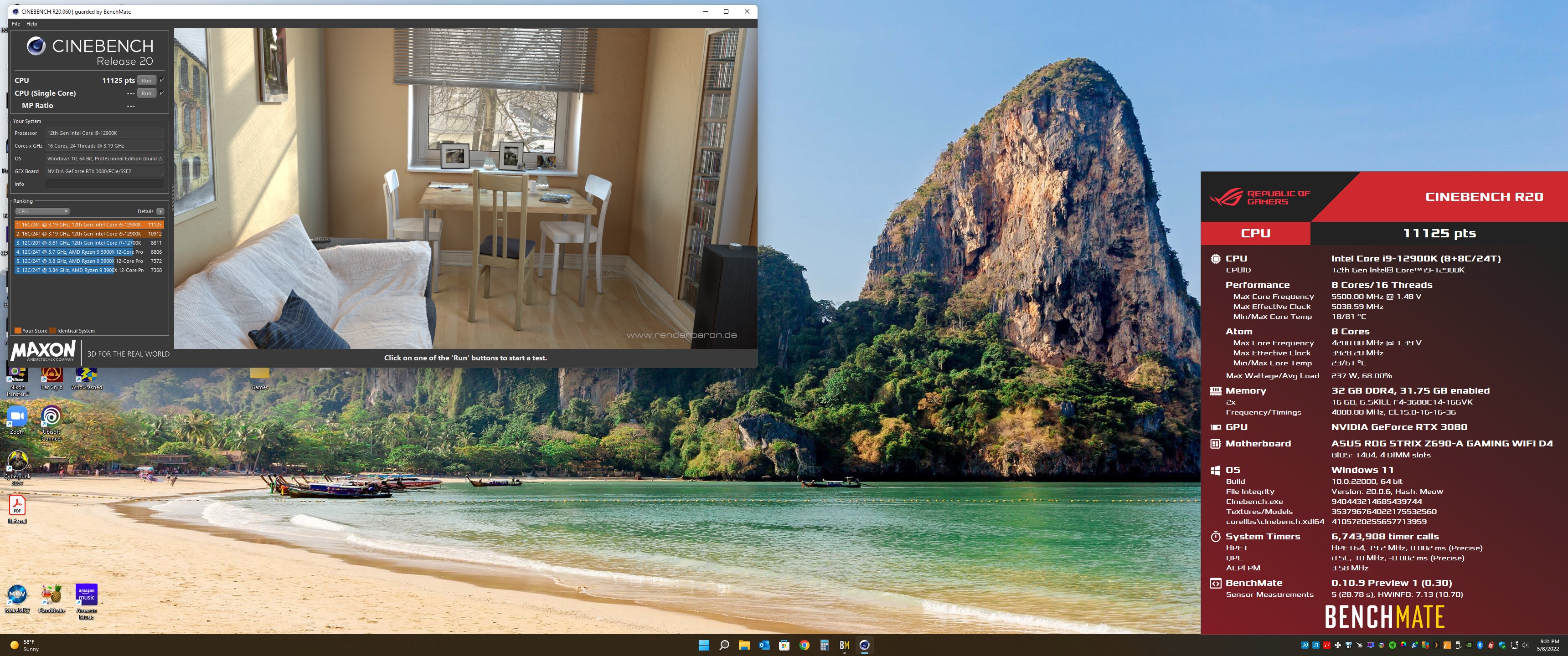Open Outlook from the taskbar
Image resolution: width=1568 pixels, height=656 pixels.
tap(764, 645)
